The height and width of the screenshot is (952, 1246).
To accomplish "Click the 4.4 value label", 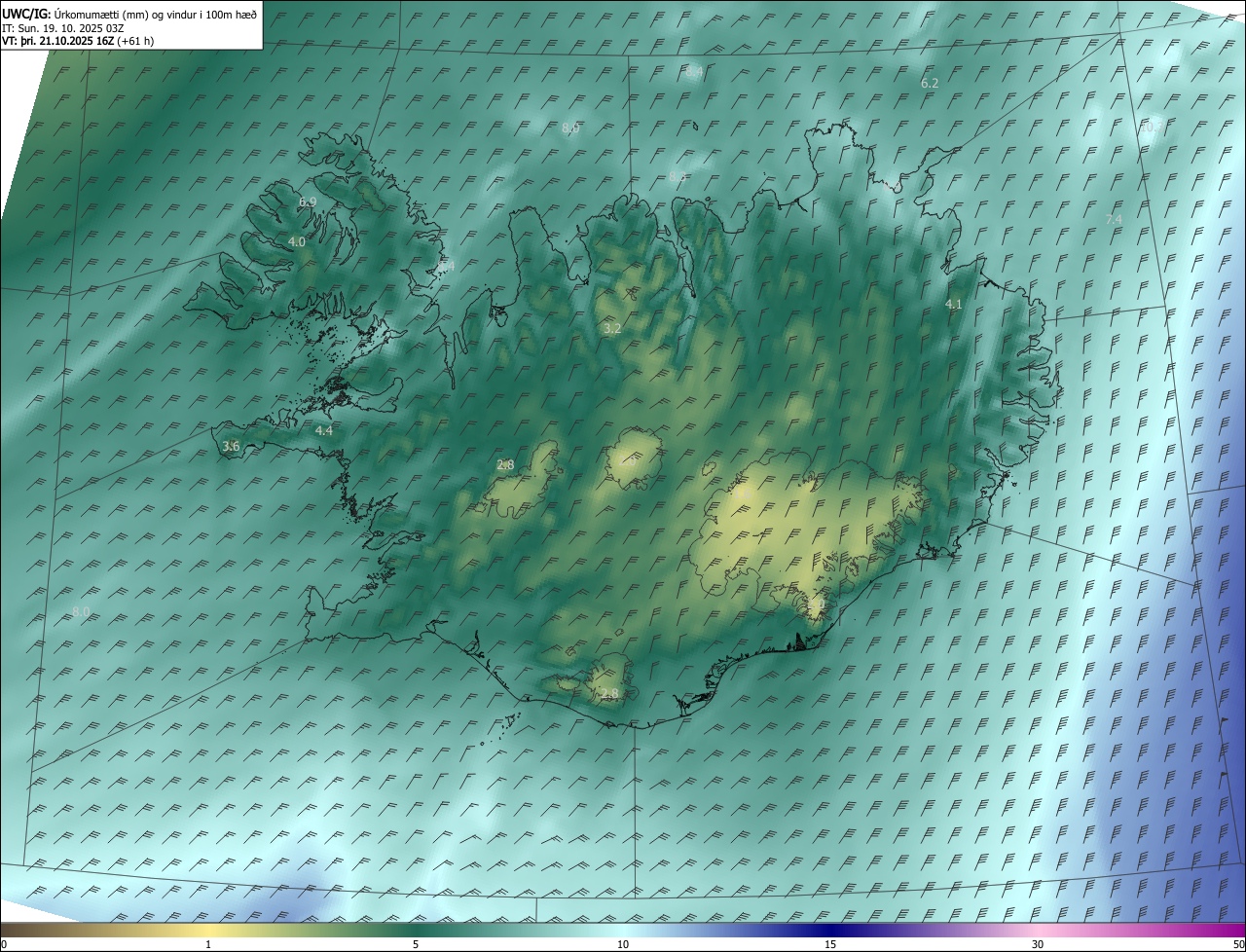I will (x=324, y=430).
